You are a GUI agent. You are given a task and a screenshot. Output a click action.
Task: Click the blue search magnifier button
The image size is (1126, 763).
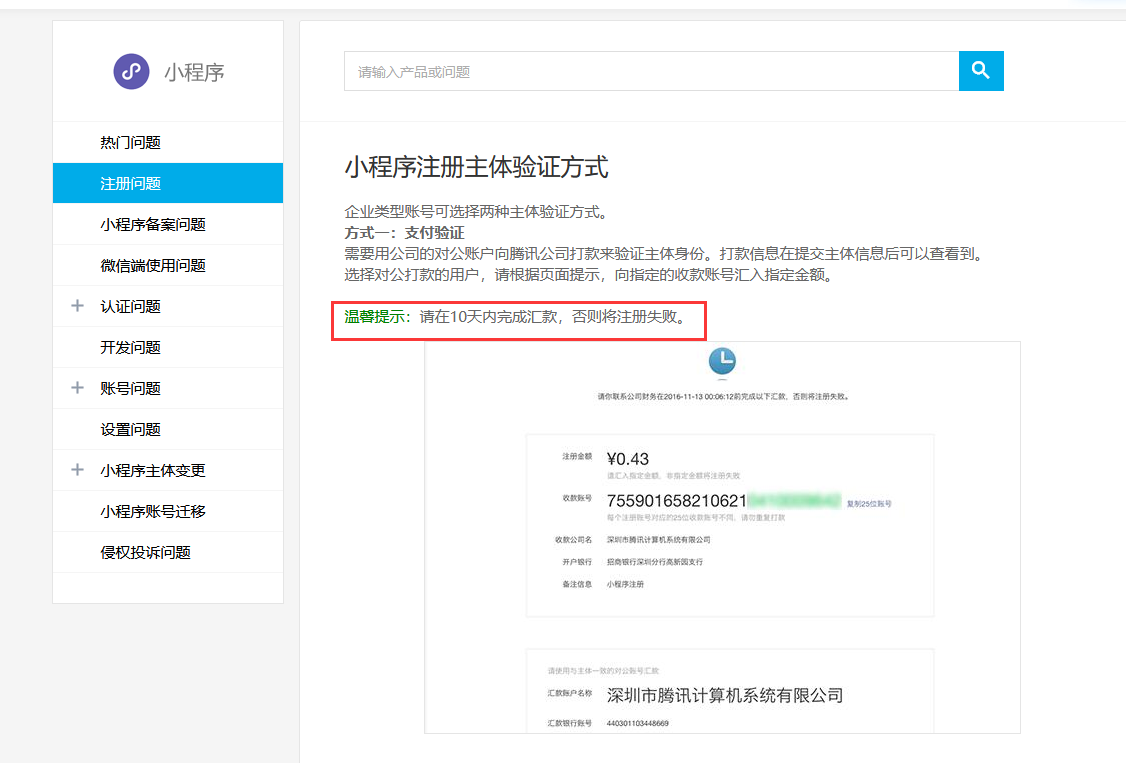(981, 71)
